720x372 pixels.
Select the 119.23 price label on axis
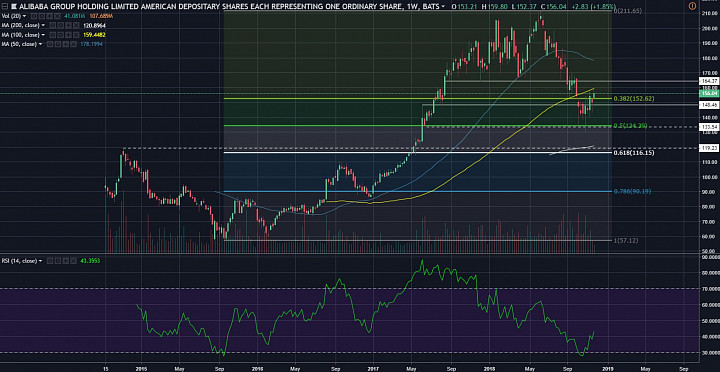709,148
